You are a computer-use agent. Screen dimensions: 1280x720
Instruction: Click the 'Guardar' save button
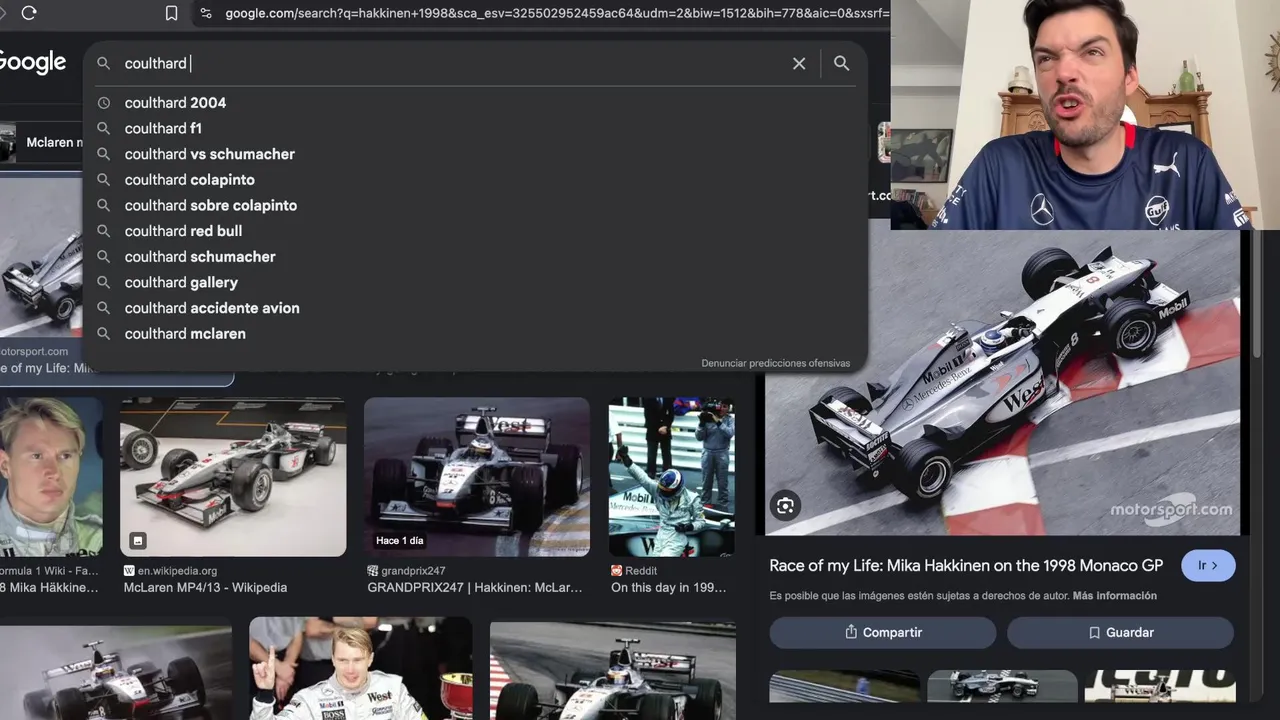coord(1120,632)
